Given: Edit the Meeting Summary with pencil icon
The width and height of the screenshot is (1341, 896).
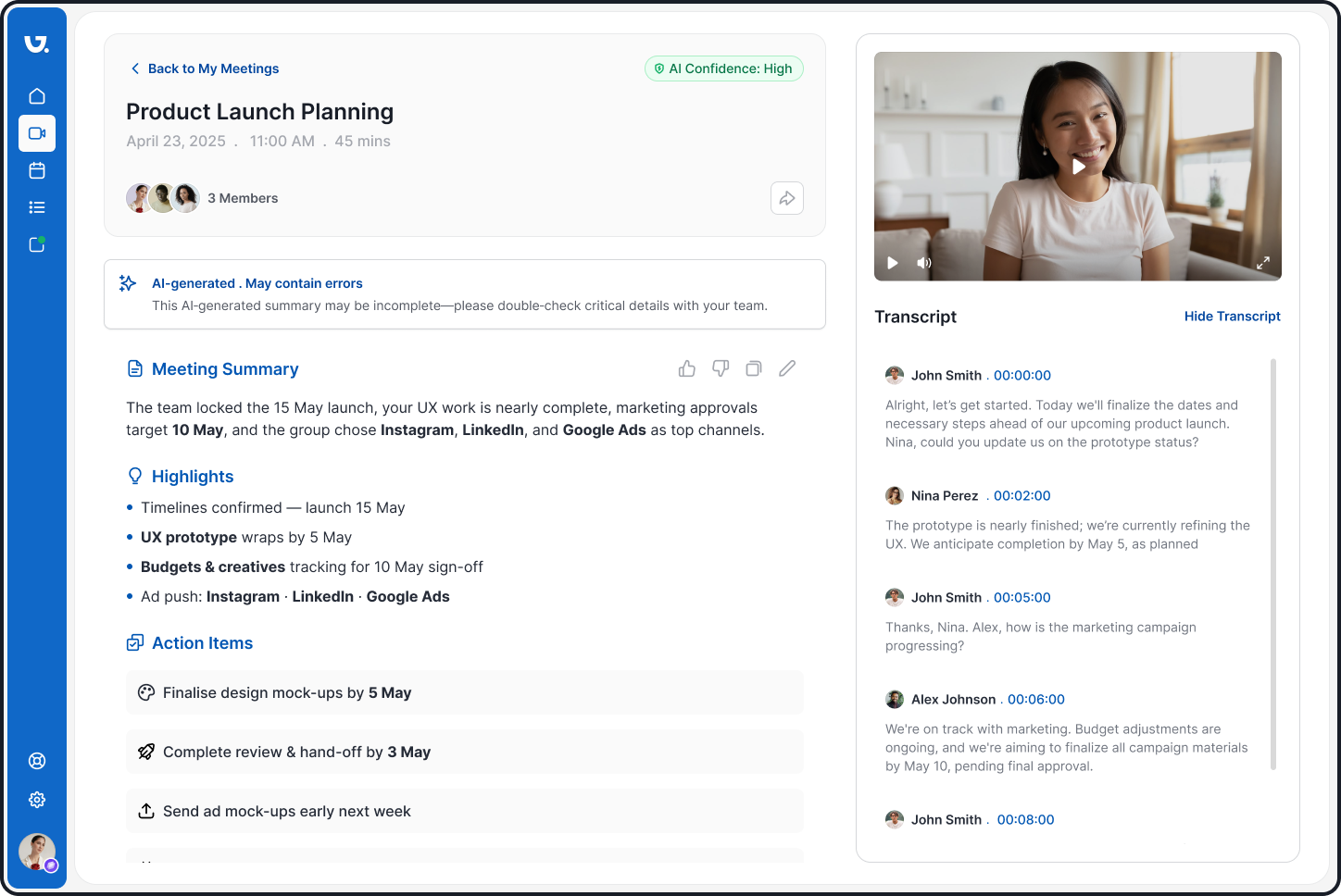Looking at the screenshot, I should click(787, 368).
